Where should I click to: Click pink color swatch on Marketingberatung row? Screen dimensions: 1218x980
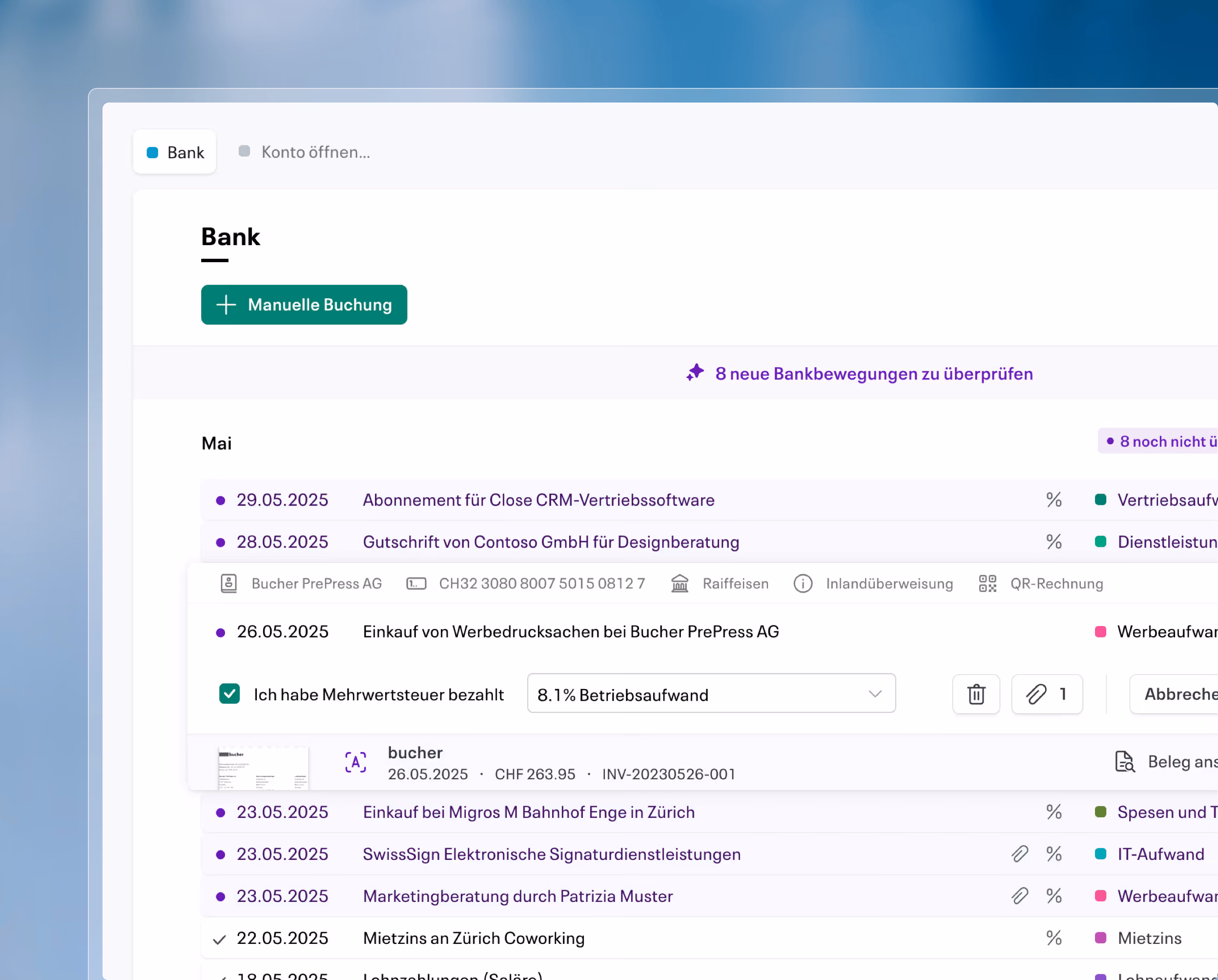click(1100, 895)
